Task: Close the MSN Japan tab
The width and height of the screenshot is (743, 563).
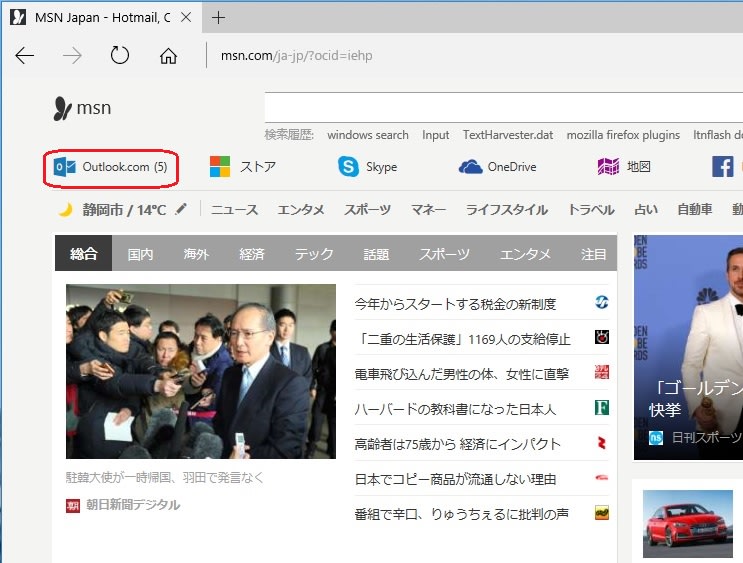Action: tap(186, 18)
